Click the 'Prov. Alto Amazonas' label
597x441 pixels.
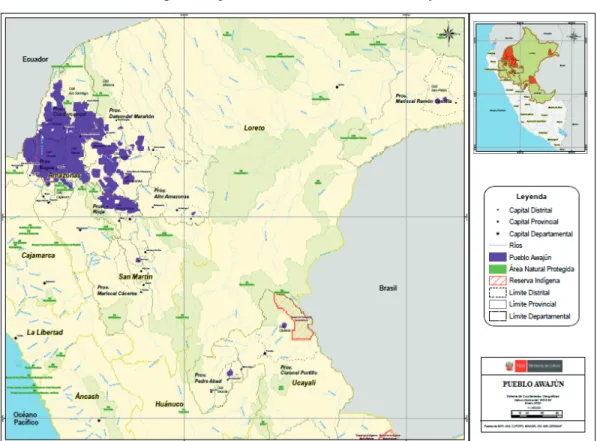click(171, 193)
